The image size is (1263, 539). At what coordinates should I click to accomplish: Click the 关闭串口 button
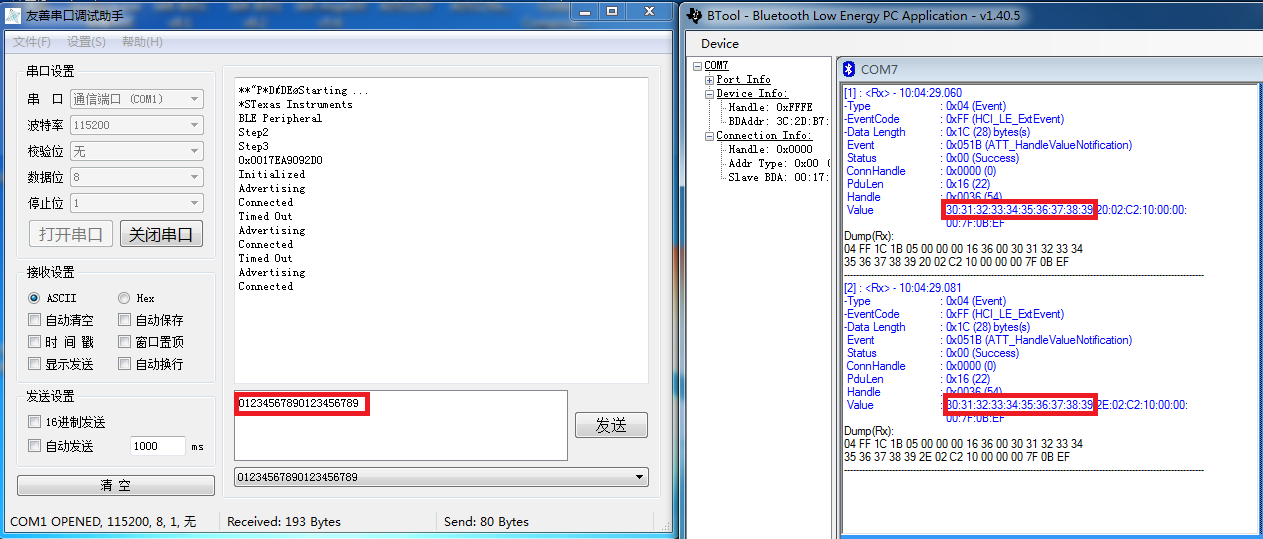pyautogui.click(x=162, y=234)
